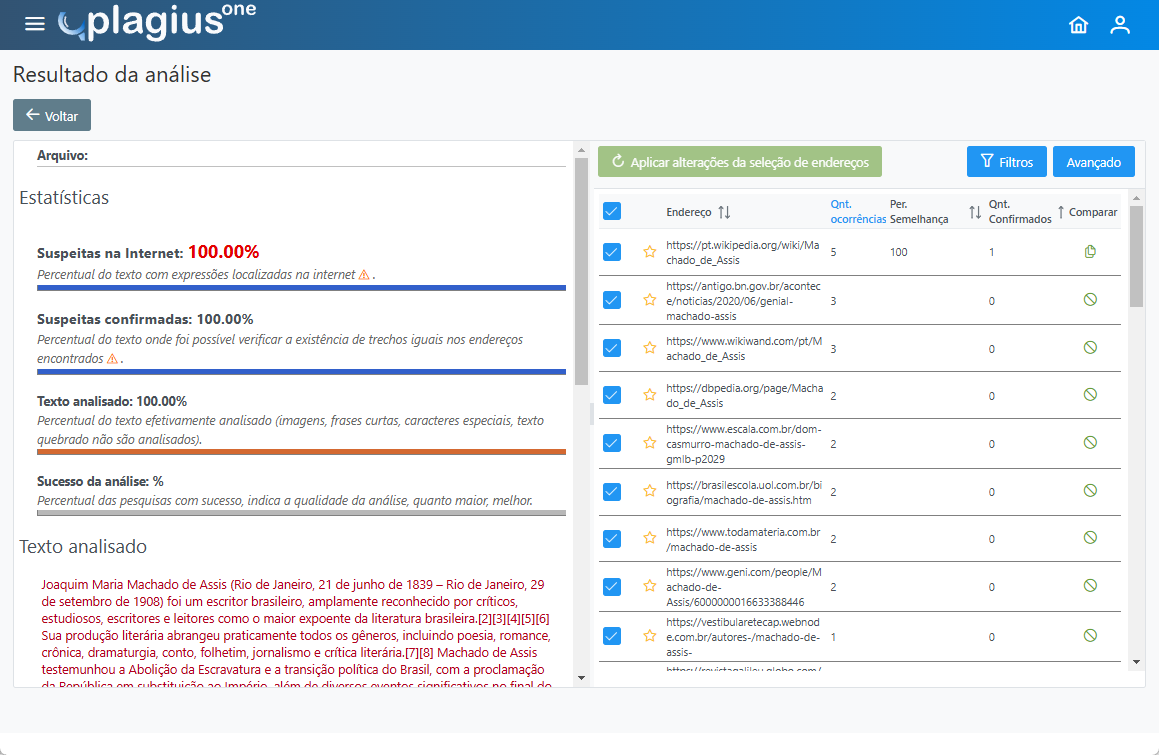This screenshot has width=1159, height=755.
Task: Open comparison for the Wikipedia Machado_de_Assis row
Action: tap(1090, 252)
